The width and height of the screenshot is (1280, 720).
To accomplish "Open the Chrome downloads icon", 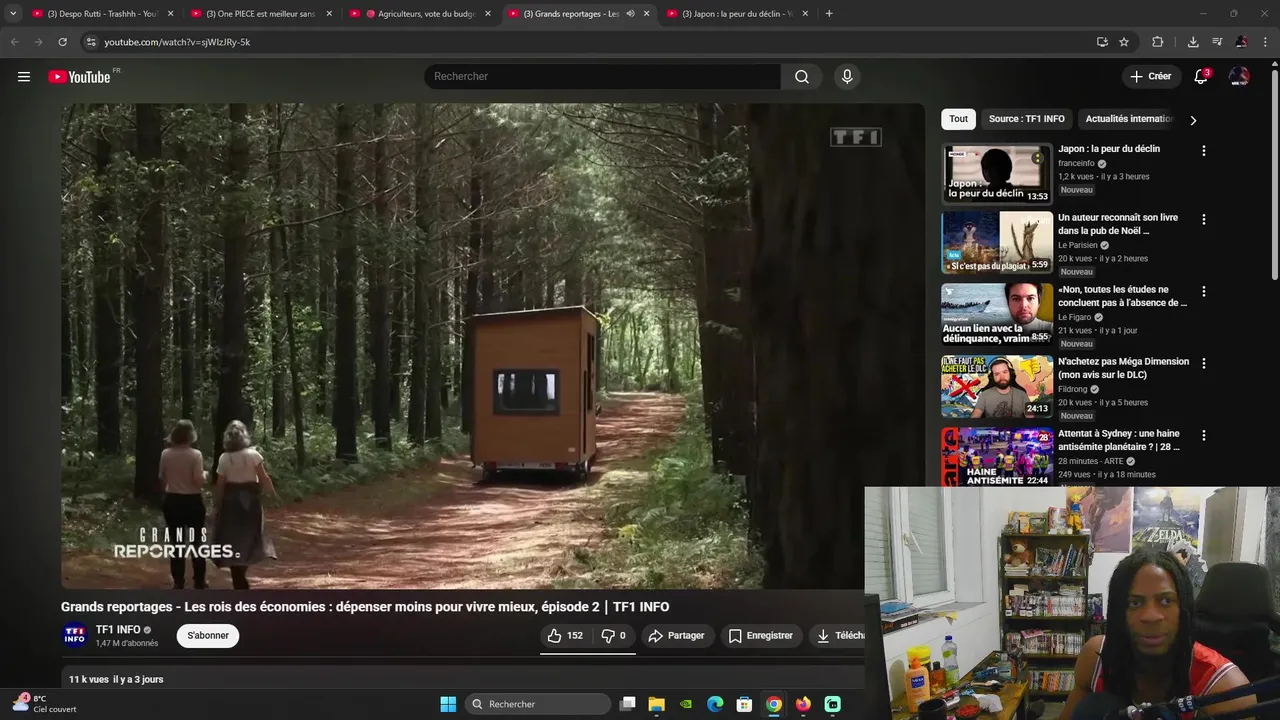I will pos(1193,42).
